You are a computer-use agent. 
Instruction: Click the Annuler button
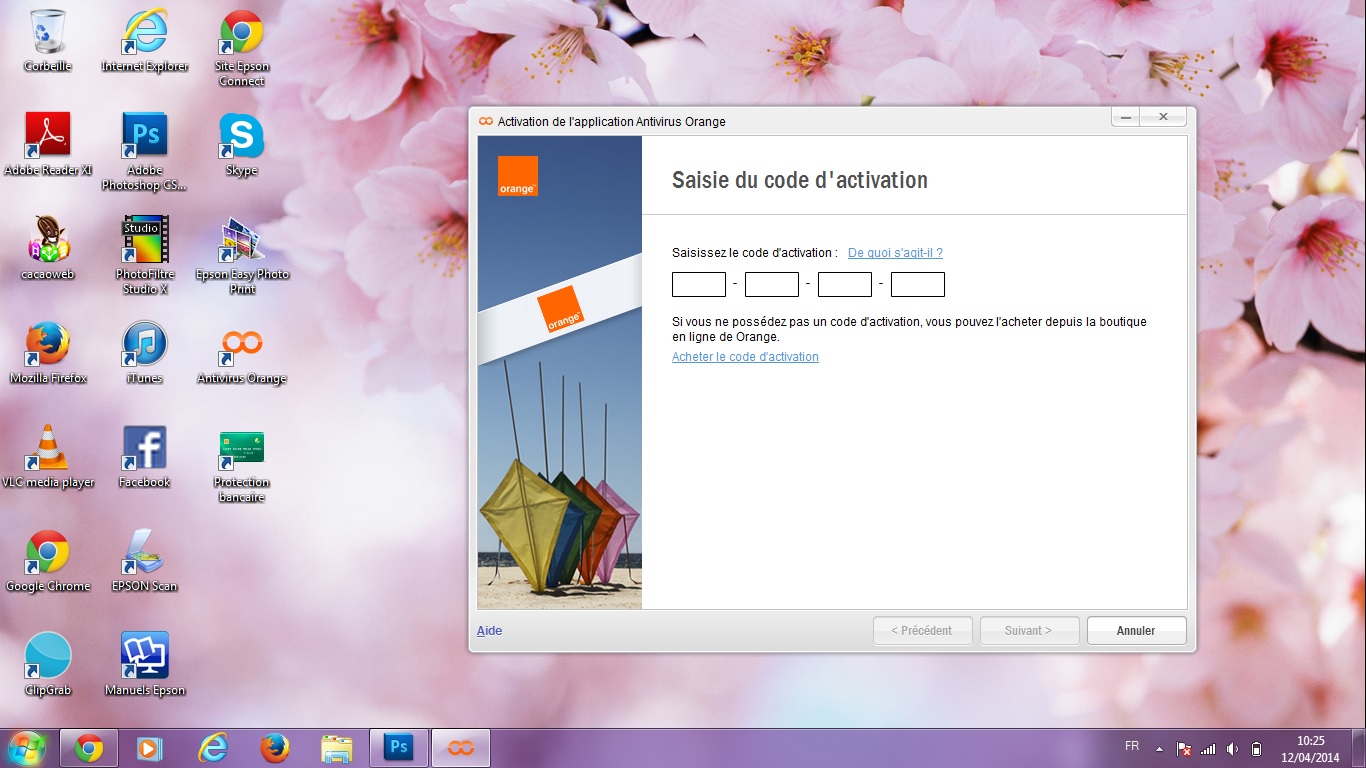tap(1136, 631)
